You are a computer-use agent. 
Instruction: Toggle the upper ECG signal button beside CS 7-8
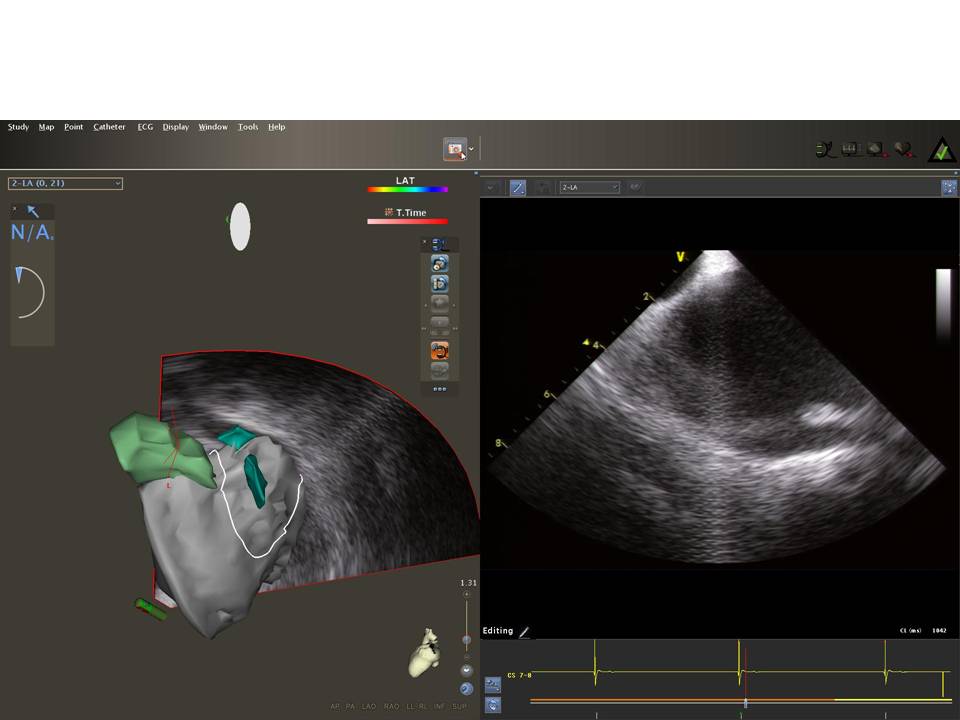pos(493,685)
